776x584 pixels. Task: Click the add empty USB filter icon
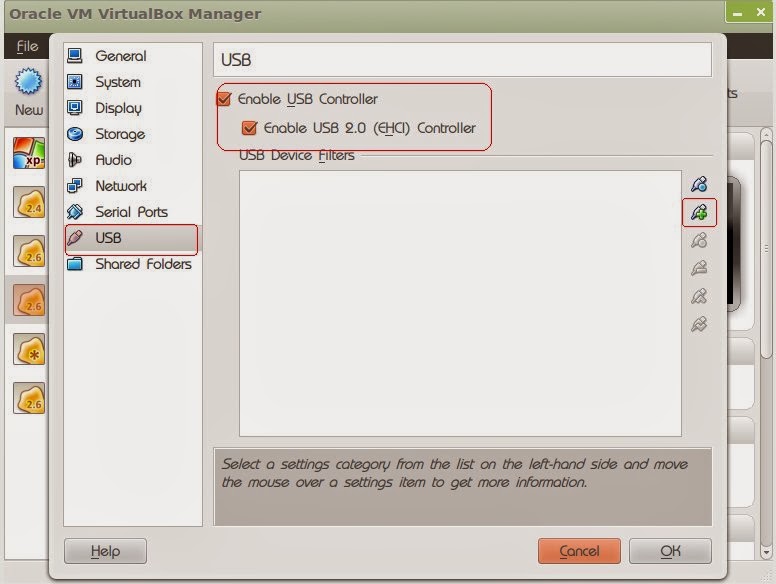click(x=699, y=184)
